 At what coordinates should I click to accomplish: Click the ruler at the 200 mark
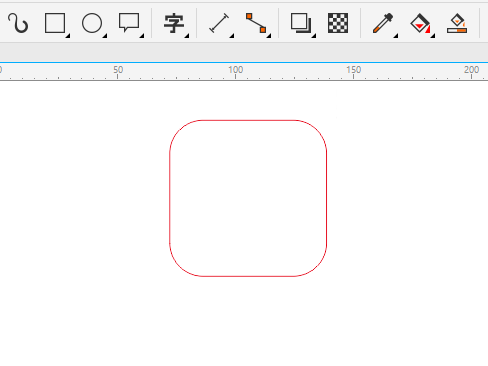471,70
